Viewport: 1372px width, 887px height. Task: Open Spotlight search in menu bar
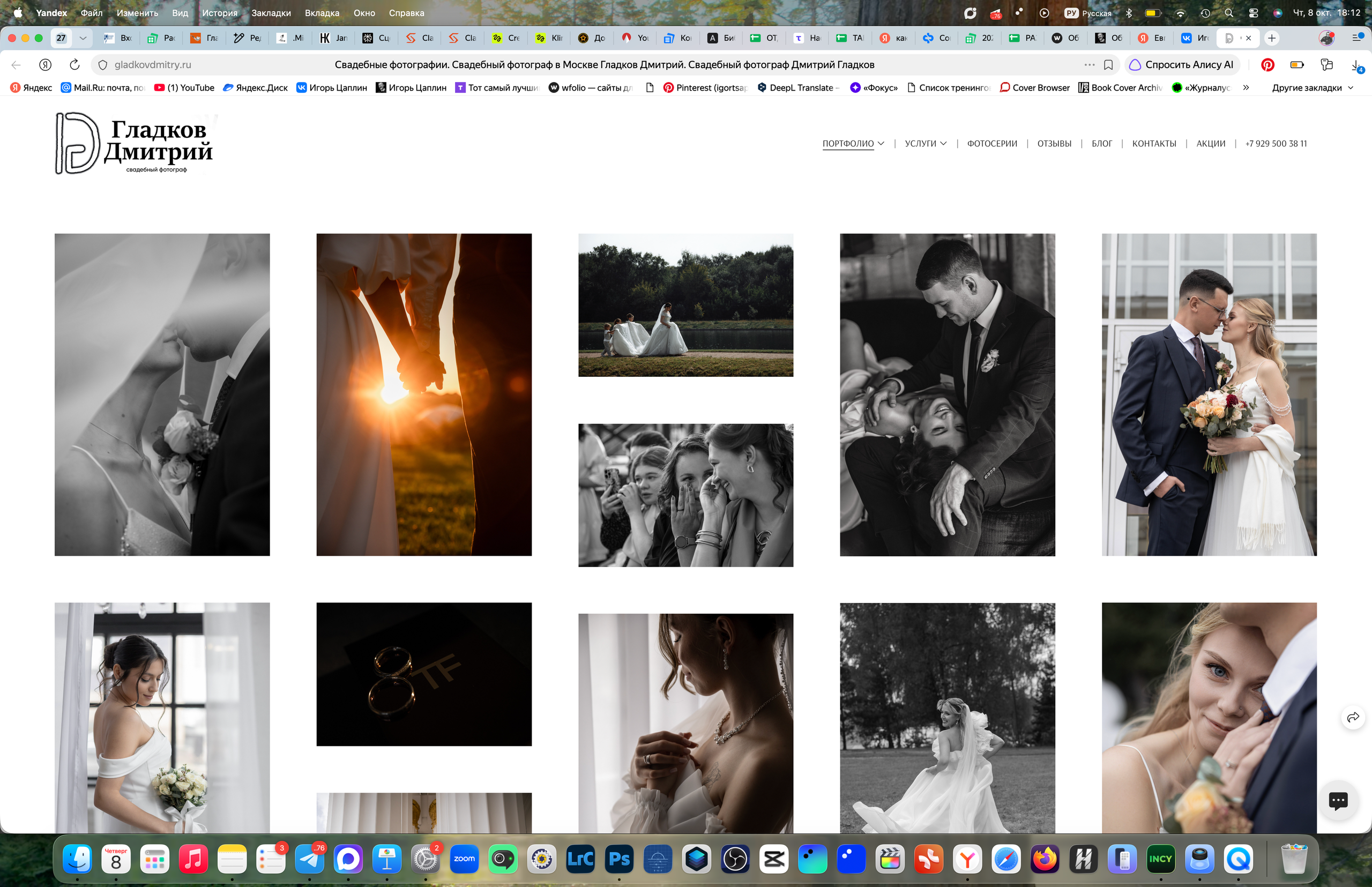tap(1228, 13)
